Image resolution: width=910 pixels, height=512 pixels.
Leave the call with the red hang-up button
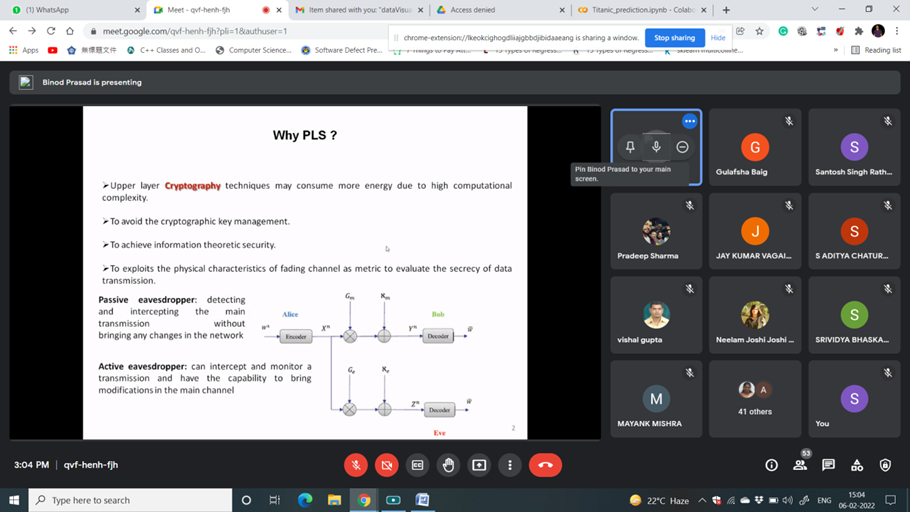[x=545, y=465]
